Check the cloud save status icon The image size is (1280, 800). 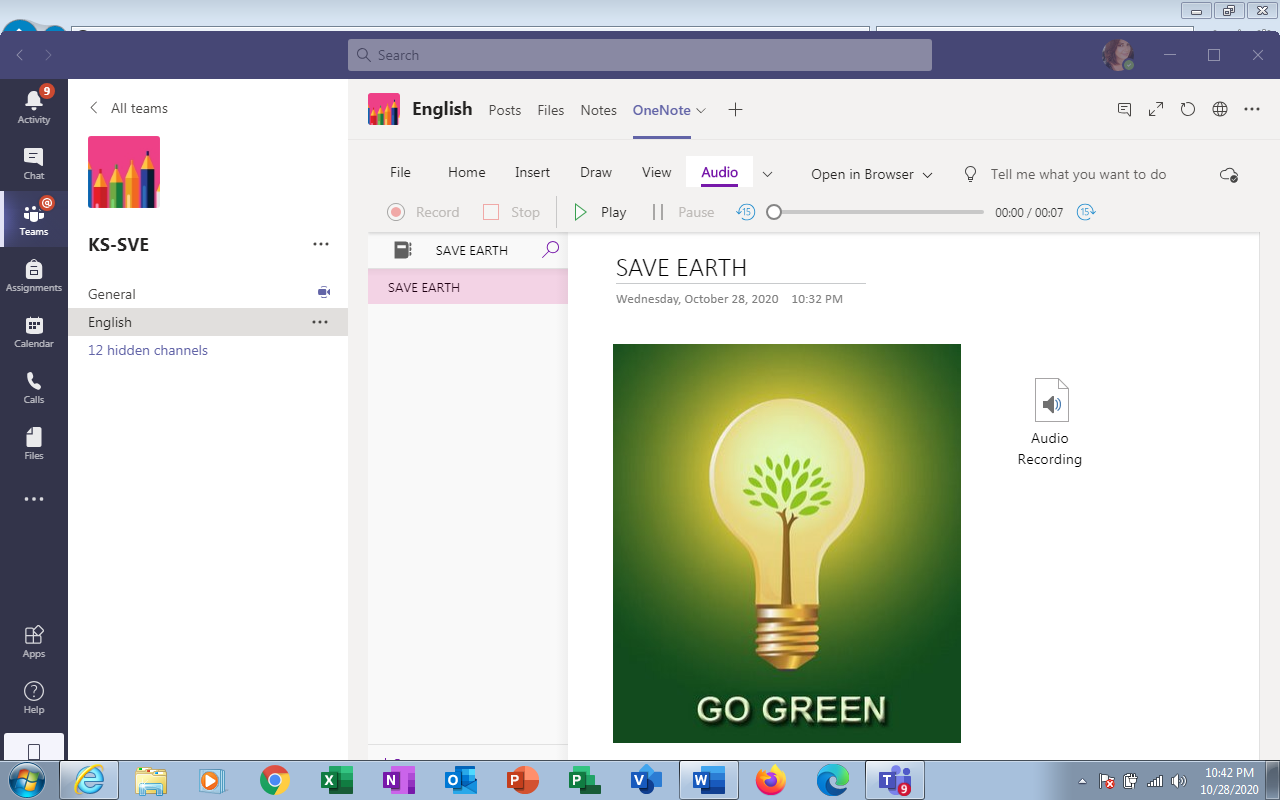[x=1229, y=174]
